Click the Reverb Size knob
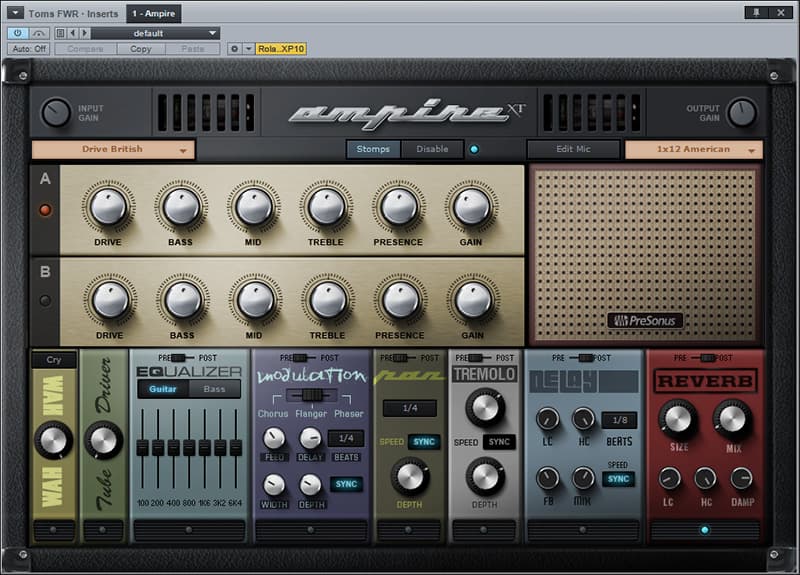800x575 pixels. (x=678, y=420)
